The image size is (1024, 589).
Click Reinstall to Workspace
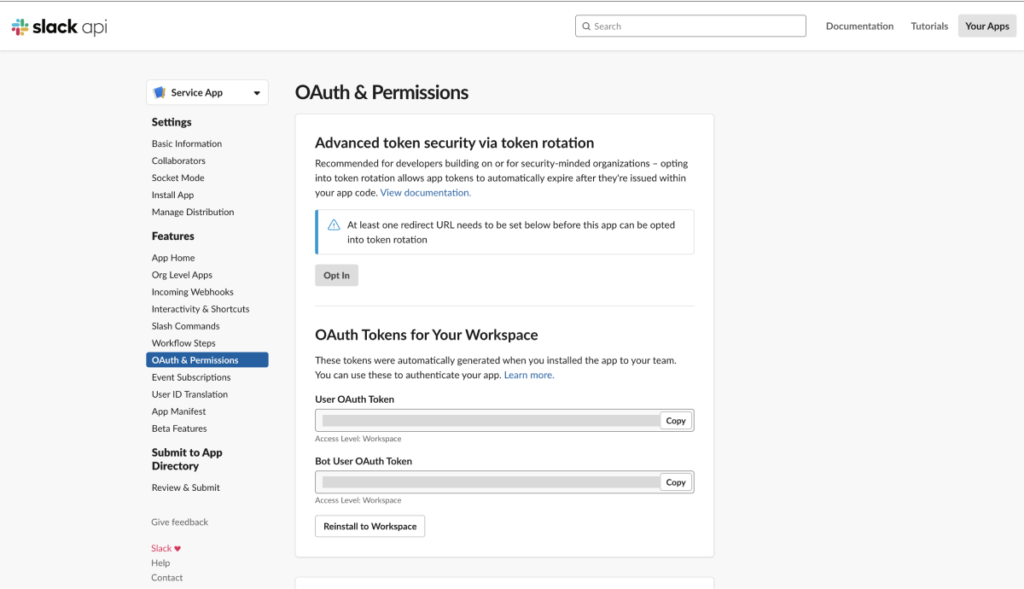coord(370,526)
